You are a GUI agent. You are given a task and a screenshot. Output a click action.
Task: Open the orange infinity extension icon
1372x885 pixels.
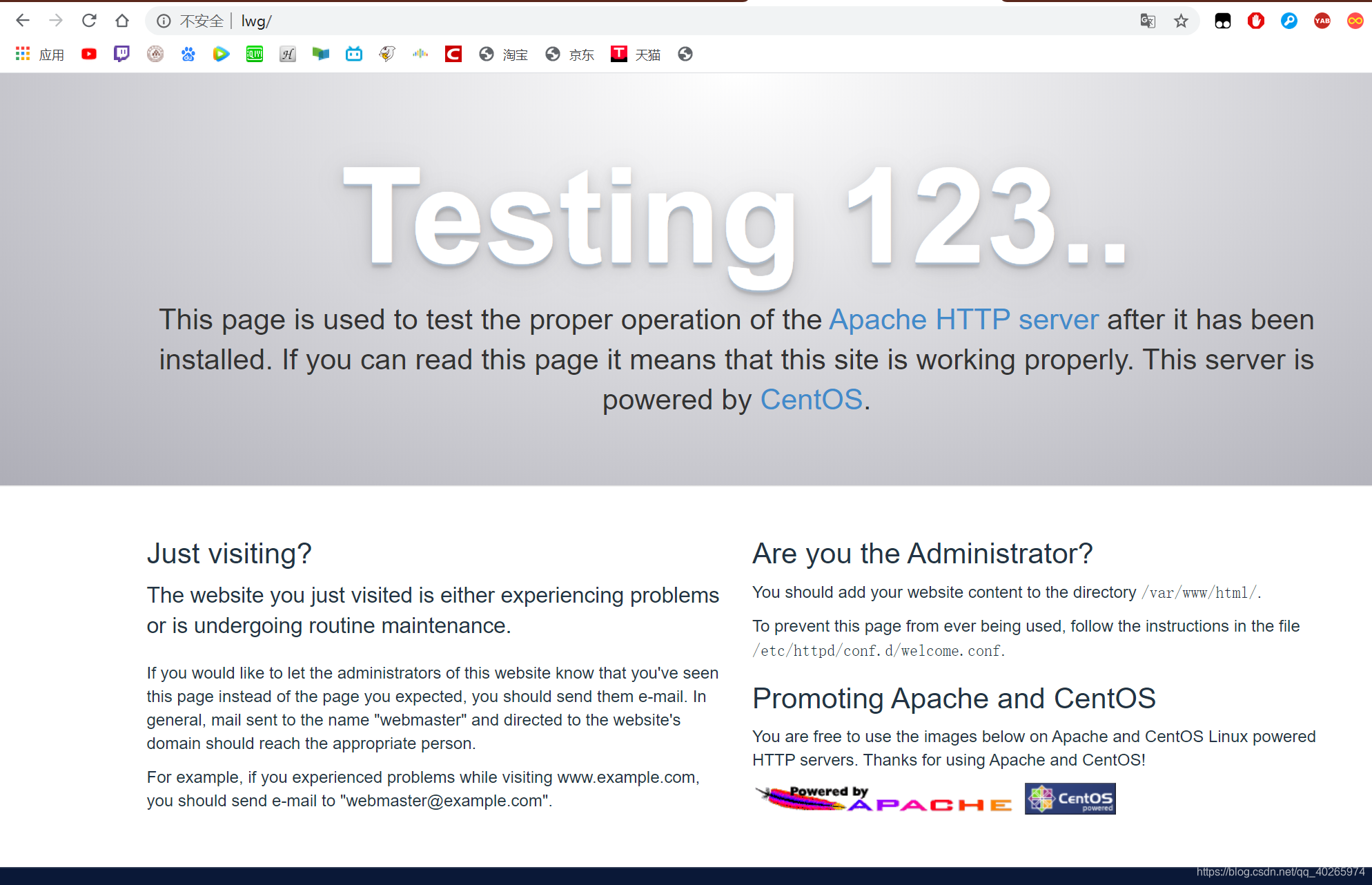pyautogui.click(x=1355, y=21)
